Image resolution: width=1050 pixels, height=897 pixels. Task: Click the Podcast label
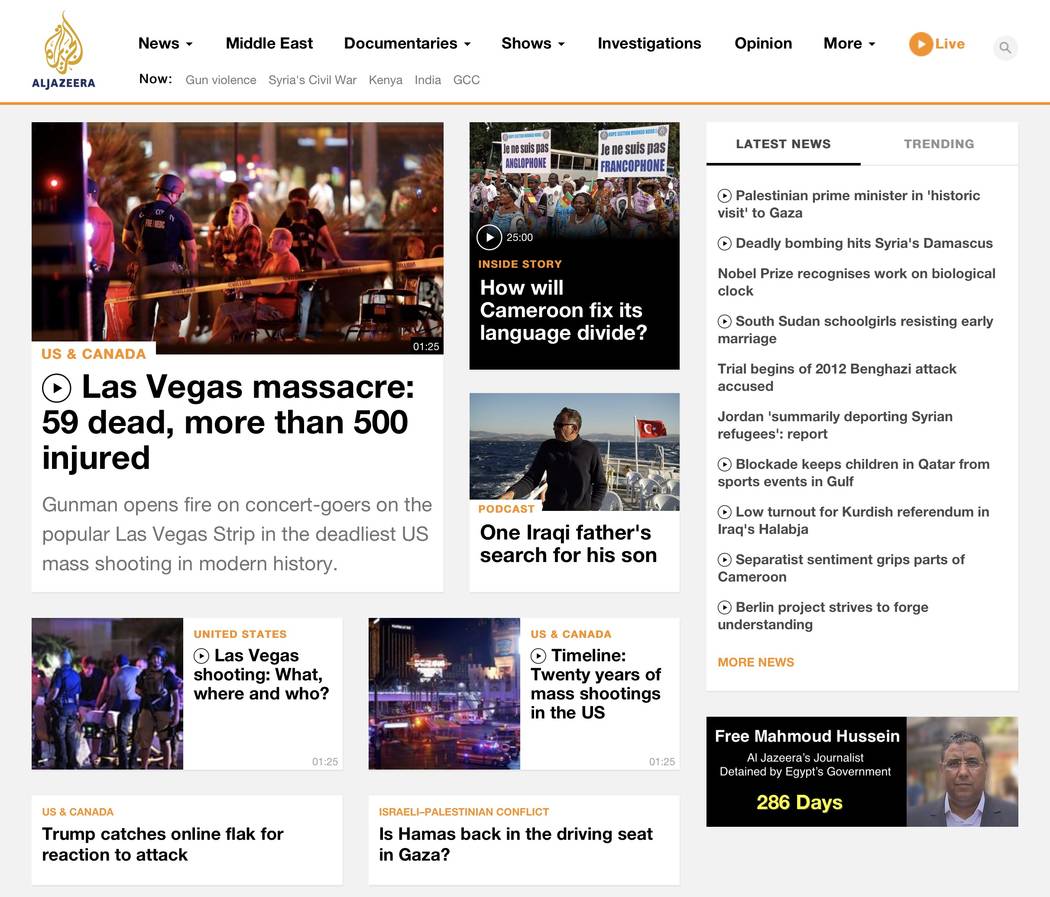tap(506, 509)
